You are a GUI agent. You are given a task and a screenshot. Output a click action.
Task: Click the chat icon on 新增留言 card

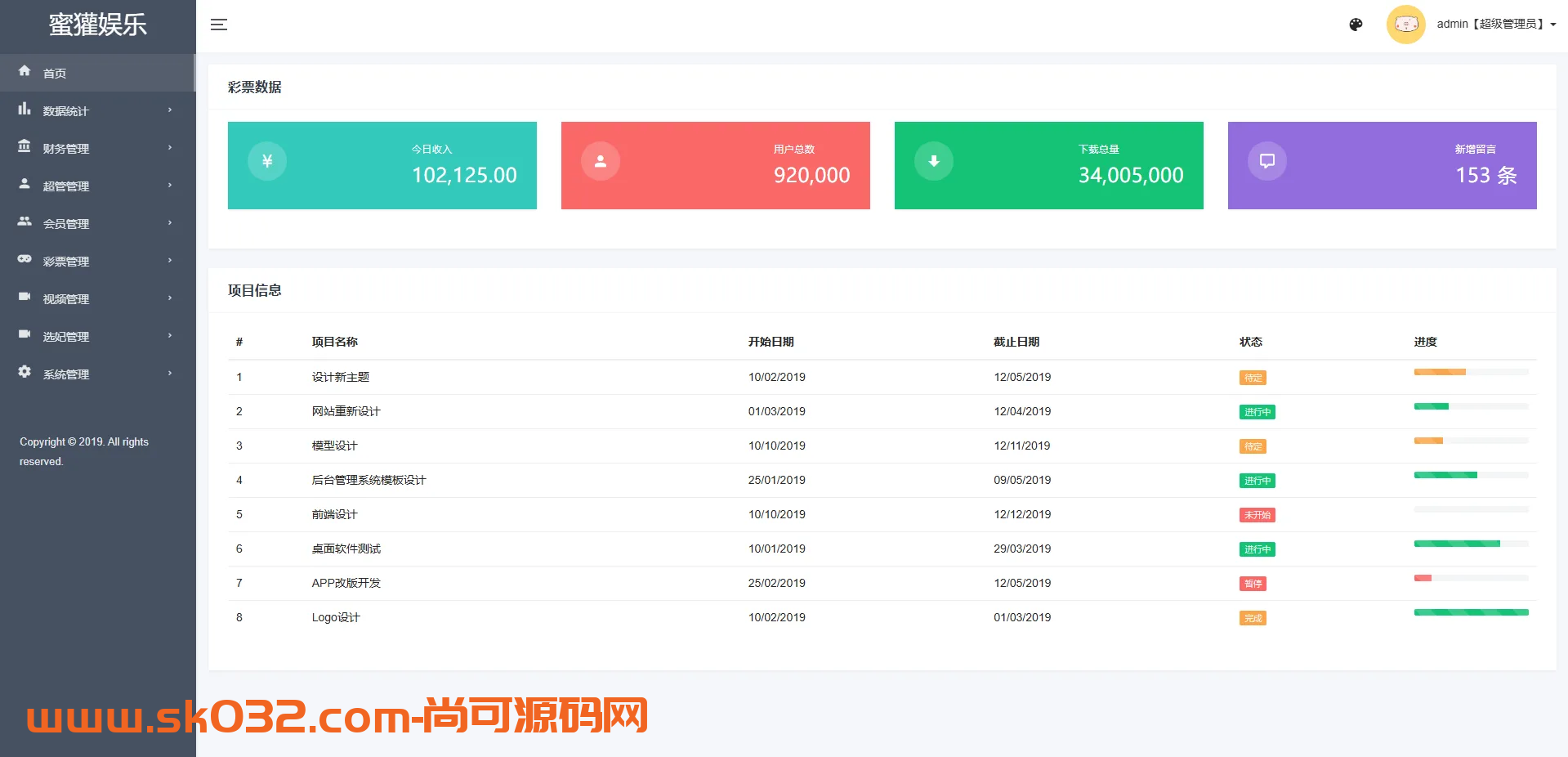[1267, 161]
